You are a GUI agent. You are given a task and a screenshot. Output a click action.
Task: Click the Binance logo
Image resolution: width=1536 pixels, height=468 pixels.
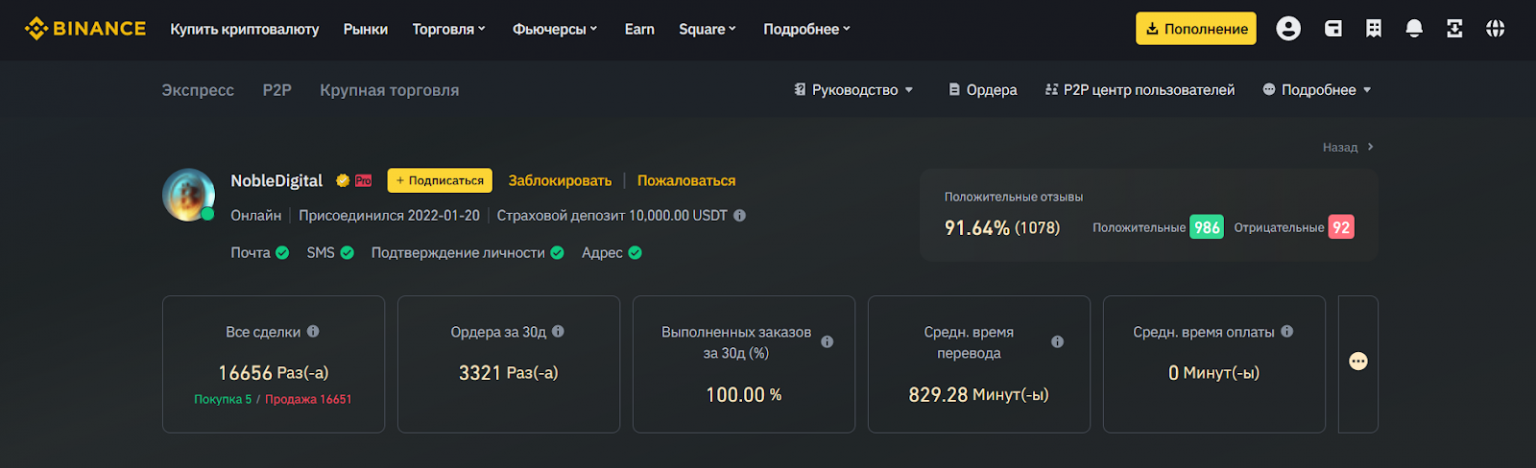tap(85, 29)
